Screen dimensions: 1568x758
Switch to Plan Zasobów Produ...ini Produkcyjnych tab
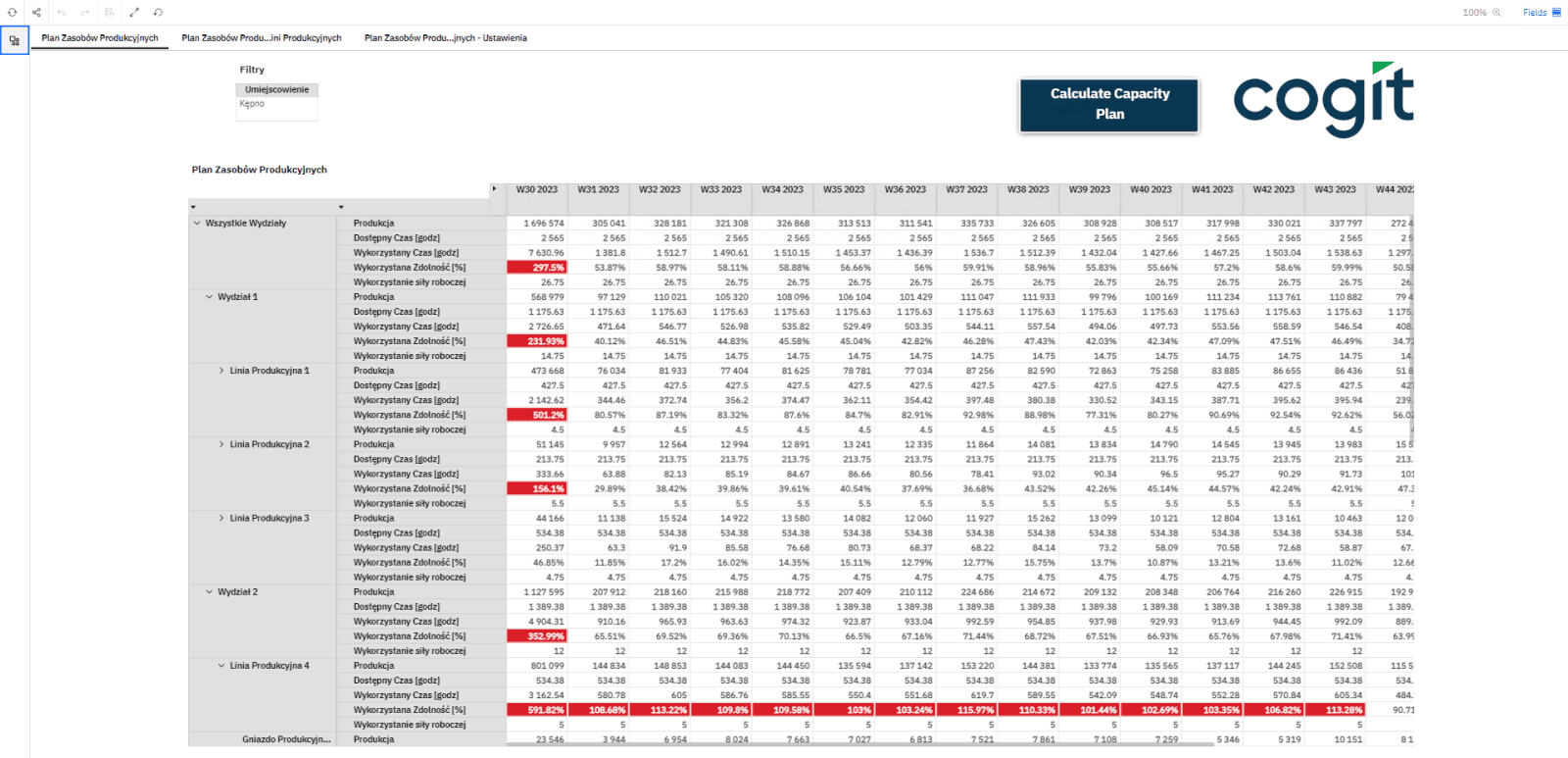(x=261, y=38)
